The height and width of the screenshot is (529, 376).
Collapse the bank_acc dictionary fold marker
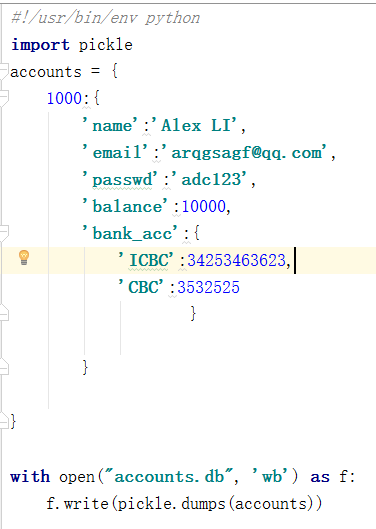tap(4, 233)
